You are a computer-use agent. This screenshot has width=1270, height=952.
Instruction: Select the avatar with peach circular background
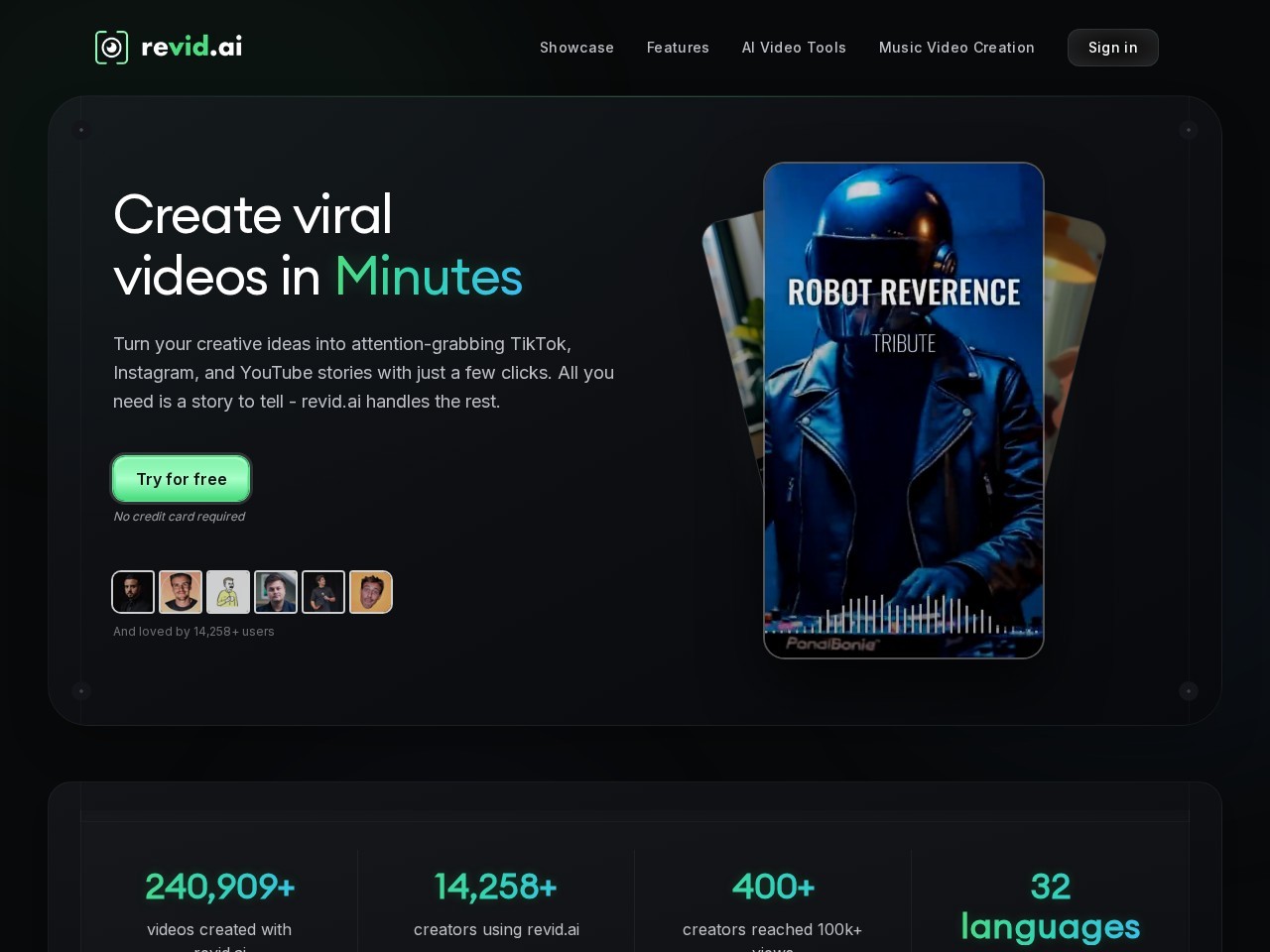pyautogui.click(x=181, y=592)
